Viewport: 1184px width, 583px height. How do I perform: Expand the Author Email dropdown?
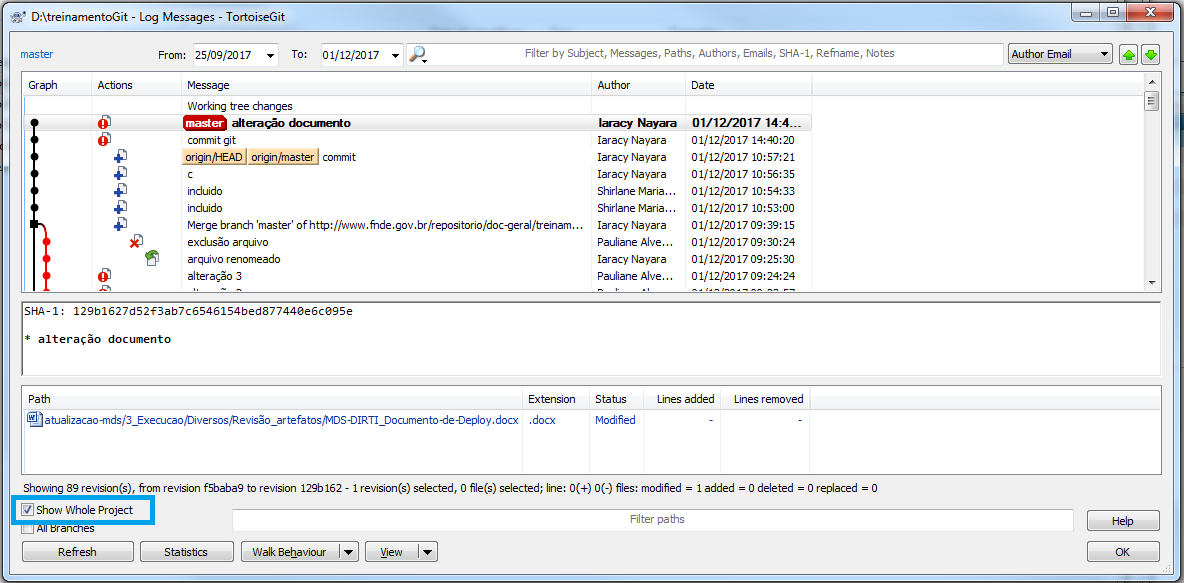[x=1103, y=54]
